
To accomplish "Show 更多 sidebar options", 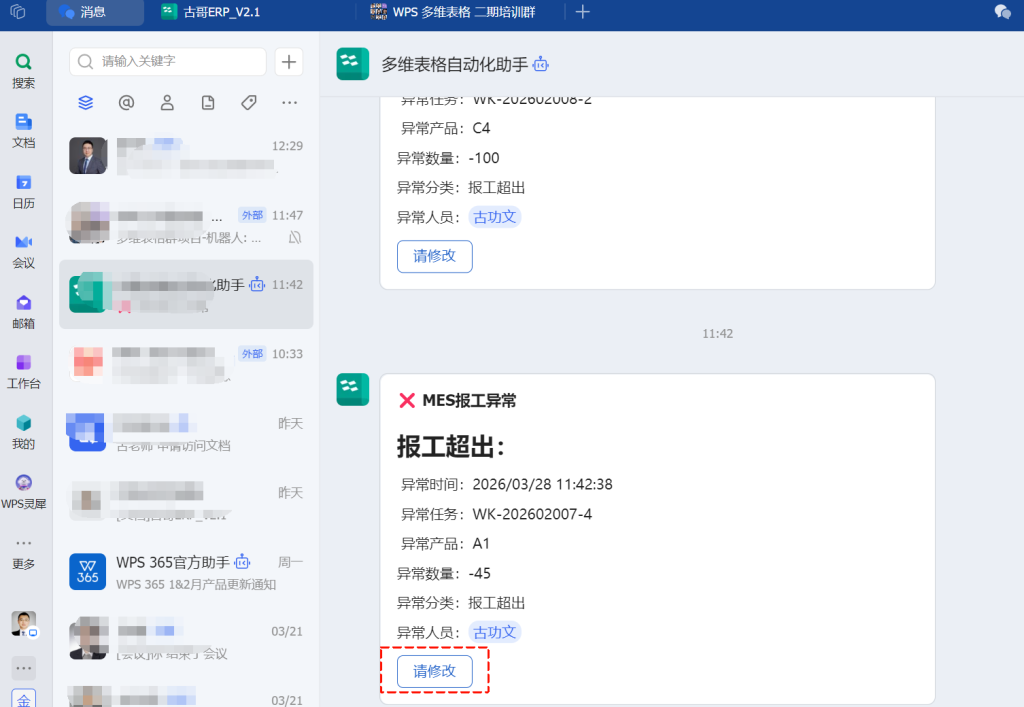I will [24, 555].
